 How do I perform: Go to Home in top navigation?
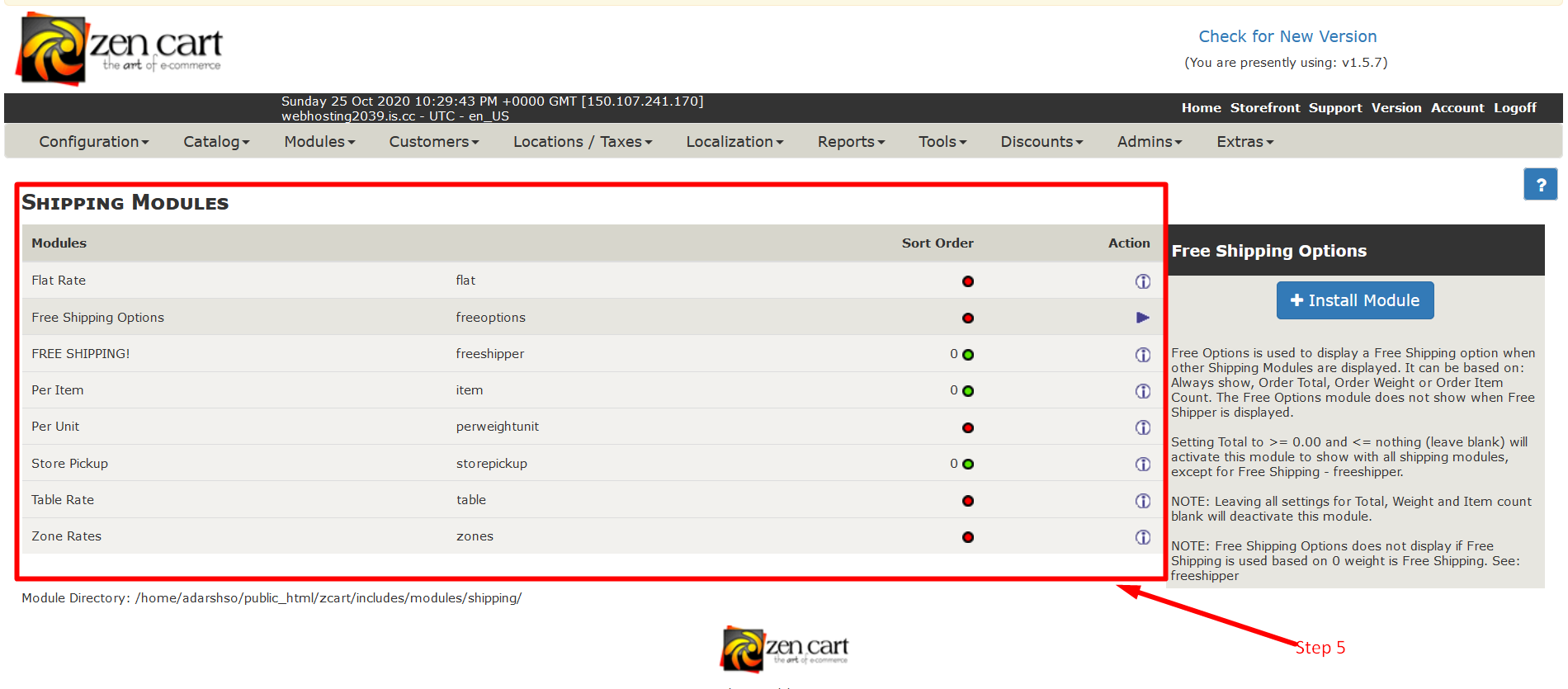(1201, 108)
